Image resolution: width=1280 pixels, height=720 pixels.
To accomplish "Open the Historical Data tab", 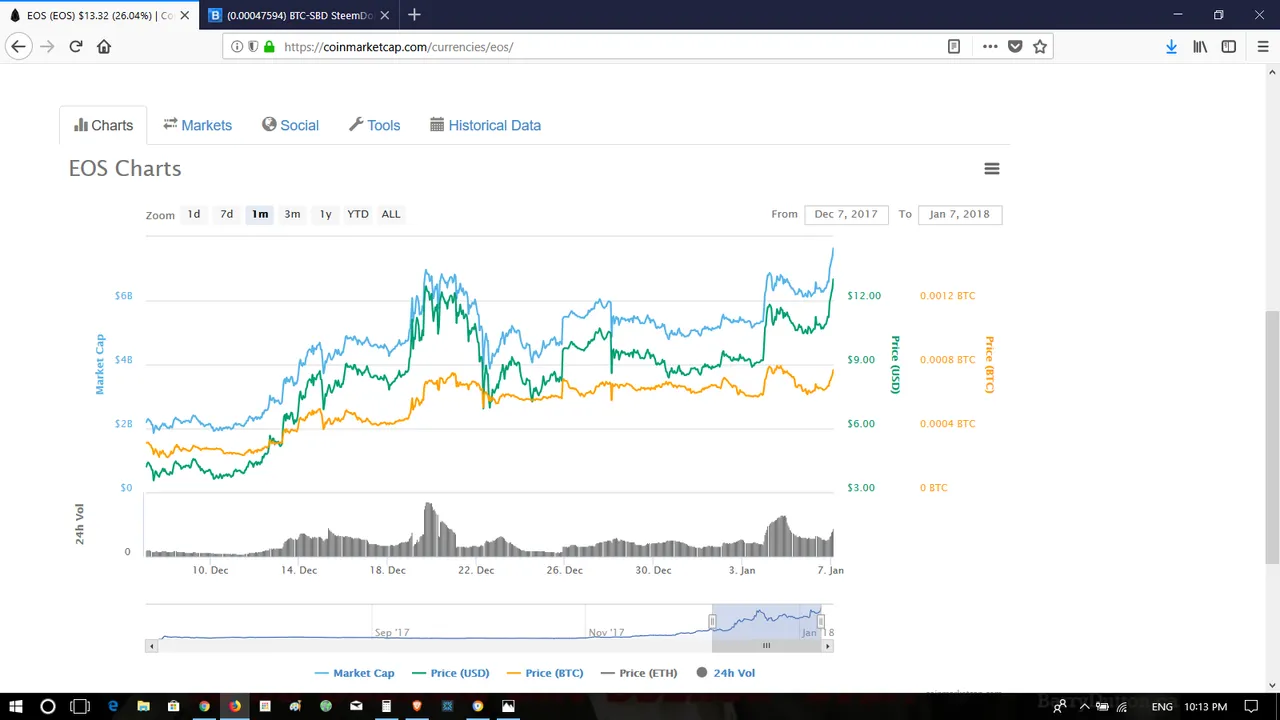I will [485, 125].
